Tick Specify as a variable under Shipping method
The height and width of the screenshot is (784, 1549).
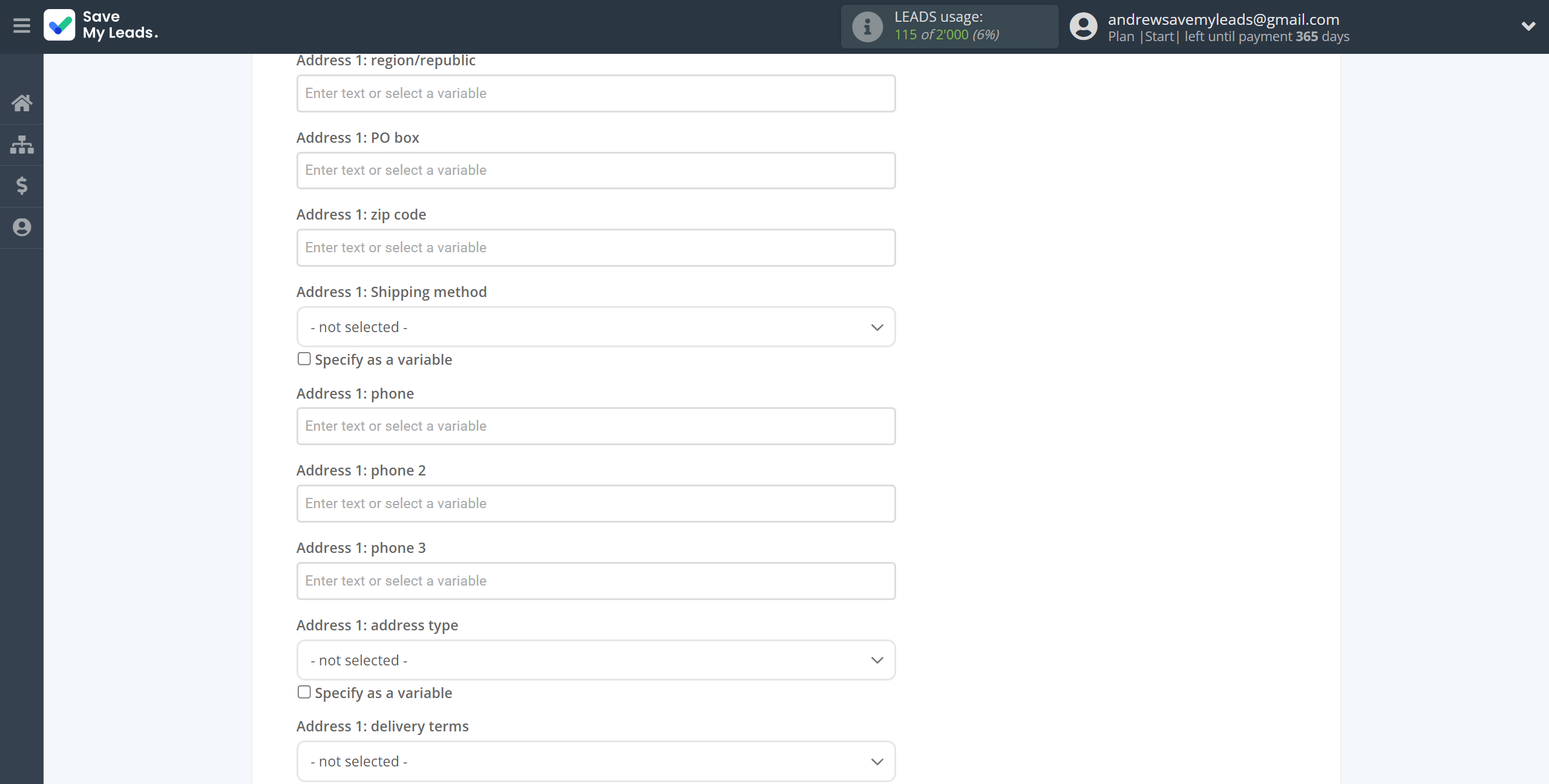(304, 359)
